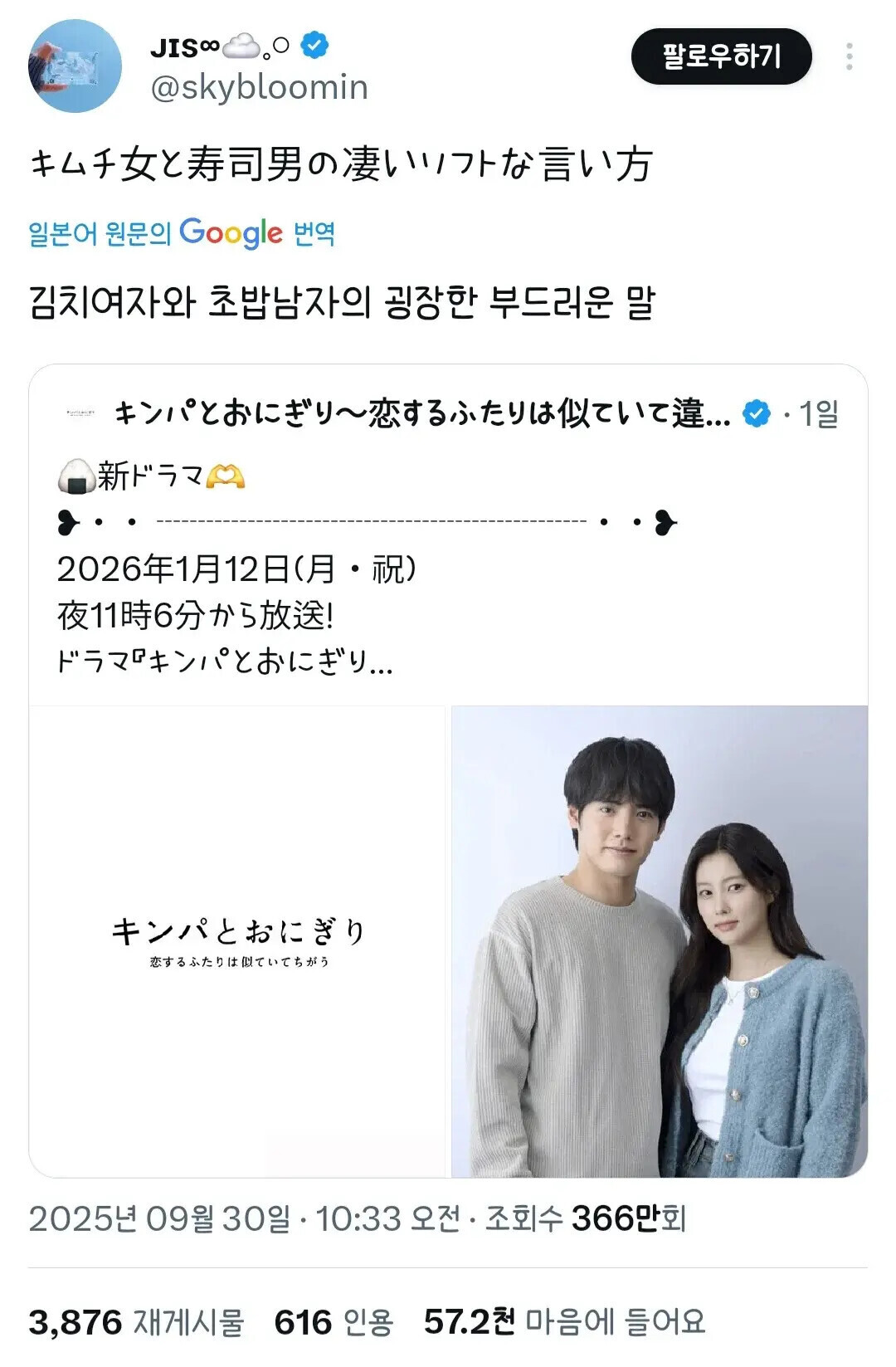Image resolution: width=896 pixels, height=1367 pixels.
Task: Open the drama title logo image
Action: pos(237,941)
